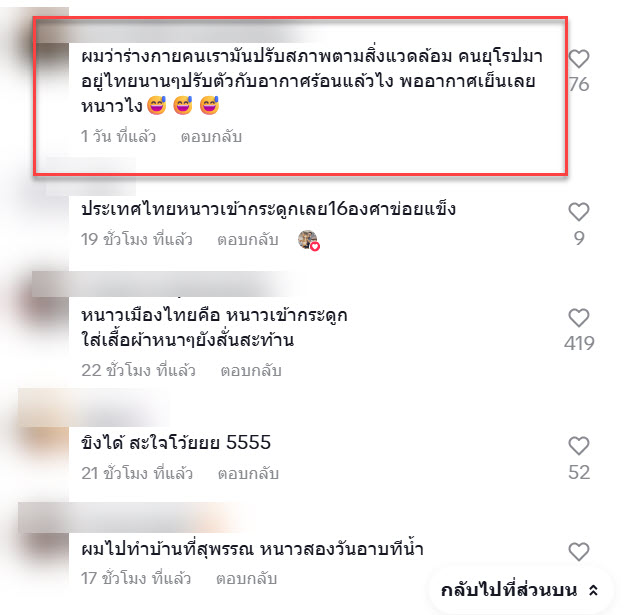Click the creator-liked avatar badge beside 19 ชั่วโมง reply

coord(309,240)
